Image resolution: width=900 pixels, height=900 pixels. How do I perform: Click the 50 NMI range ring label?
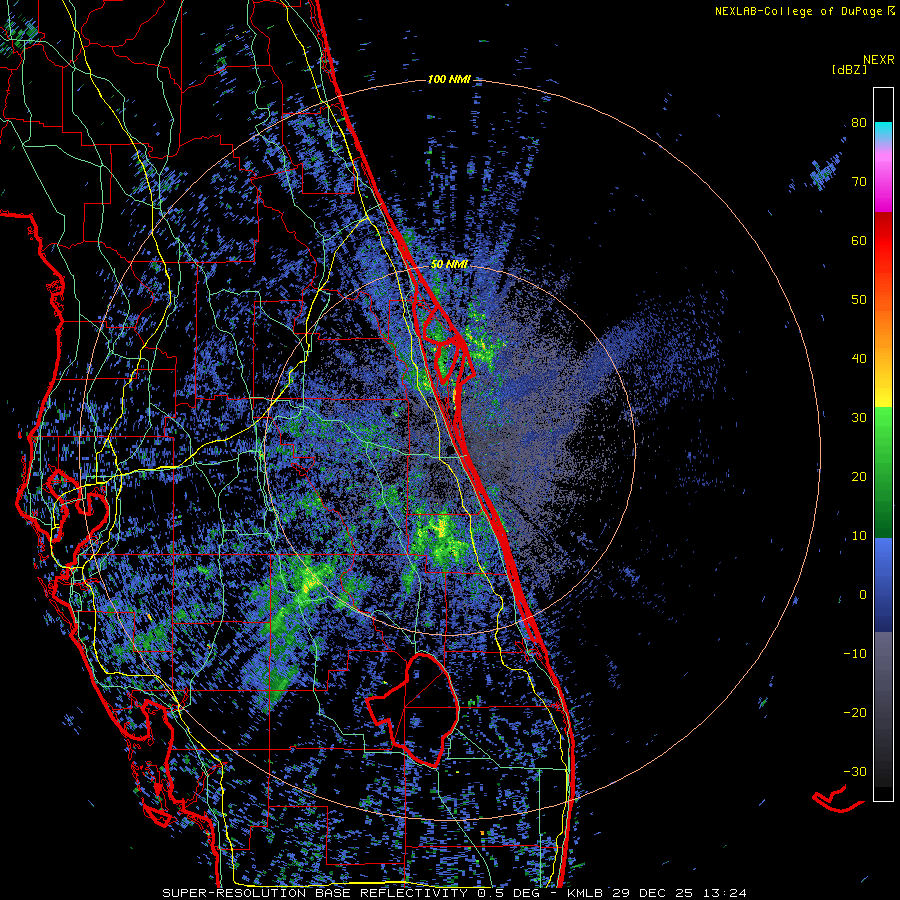click(x=449, y=264)
